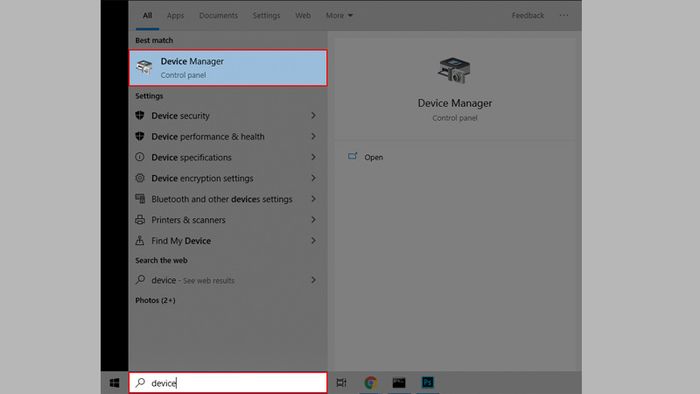The height and width of the screenshot is (394, 700).
Task: Click the search box containing device
Action: coord(228,383)
